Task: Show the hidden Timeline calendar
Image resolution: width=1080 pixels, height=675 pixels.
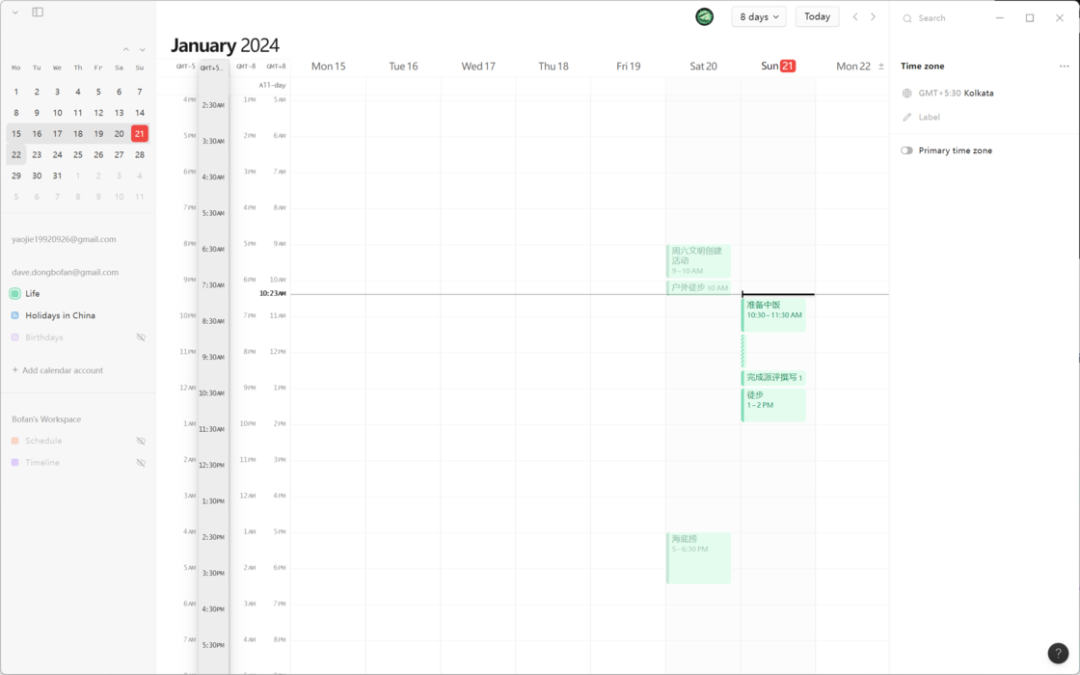Action: (141, 463)
